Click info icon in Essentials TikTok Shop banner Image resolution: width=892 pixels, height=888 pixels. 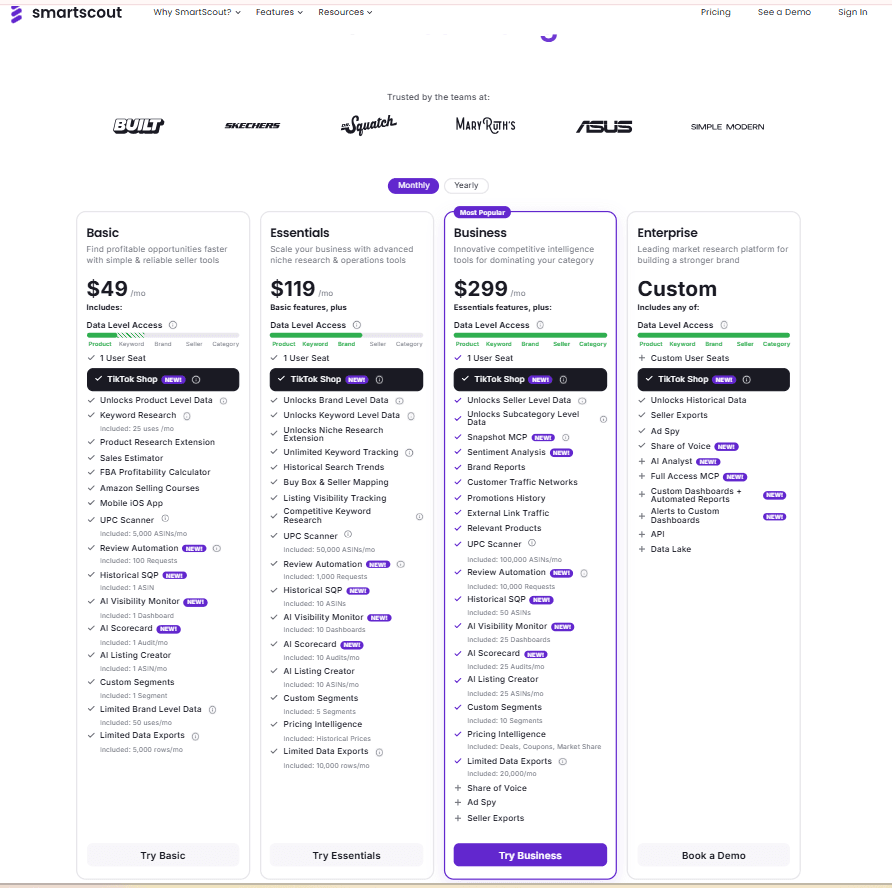tap(379, 379)
